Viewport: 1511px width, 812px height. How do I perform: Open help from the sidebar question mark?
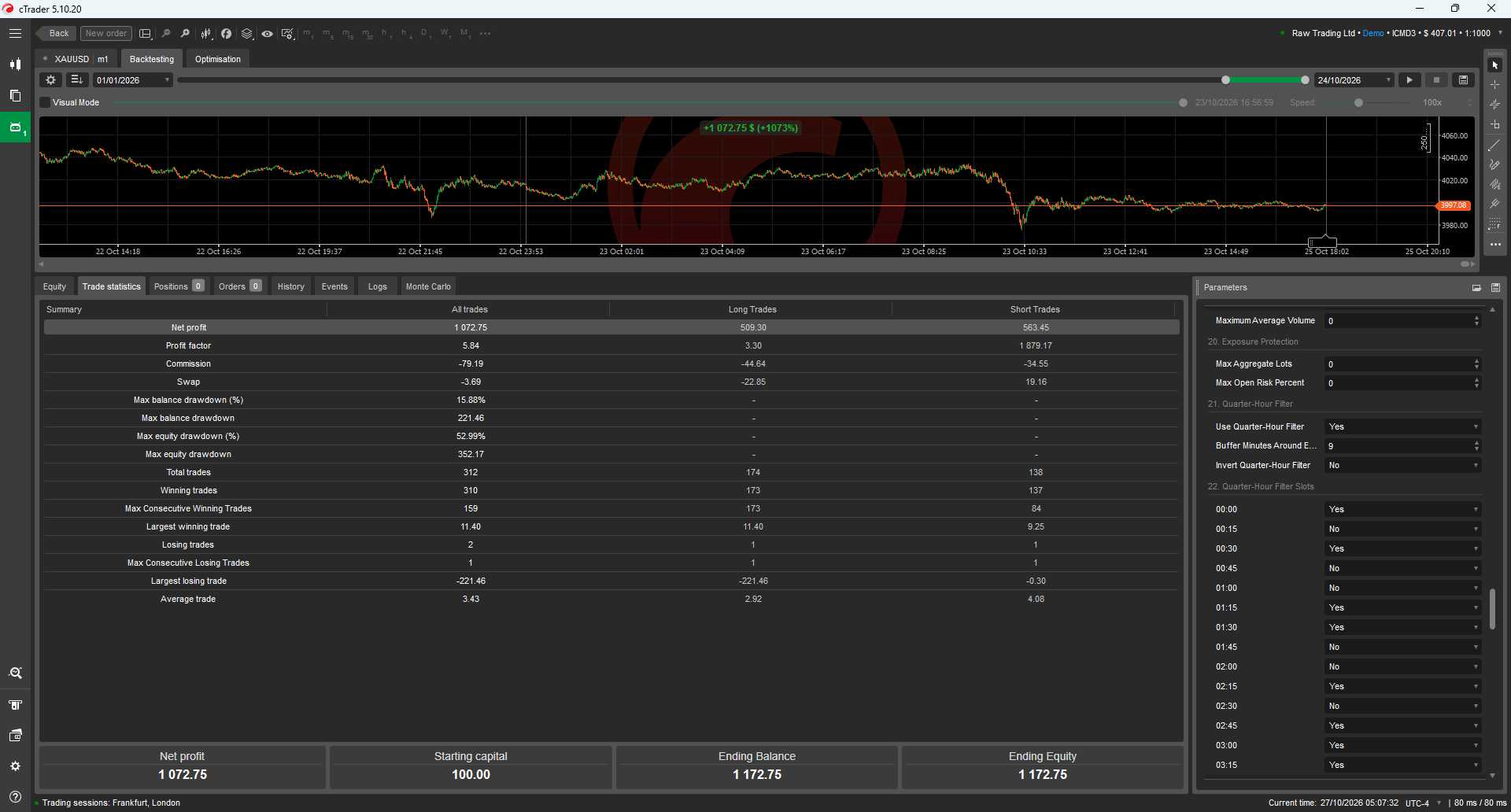15,796
